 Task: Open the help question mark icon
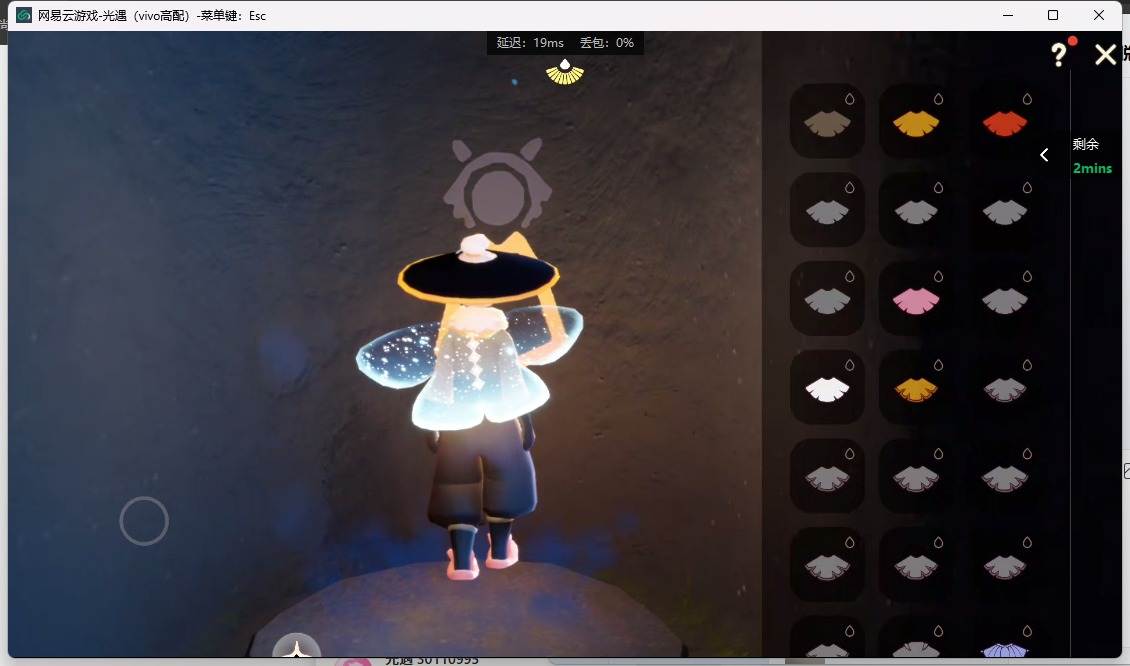click(x=1058, y=55)
